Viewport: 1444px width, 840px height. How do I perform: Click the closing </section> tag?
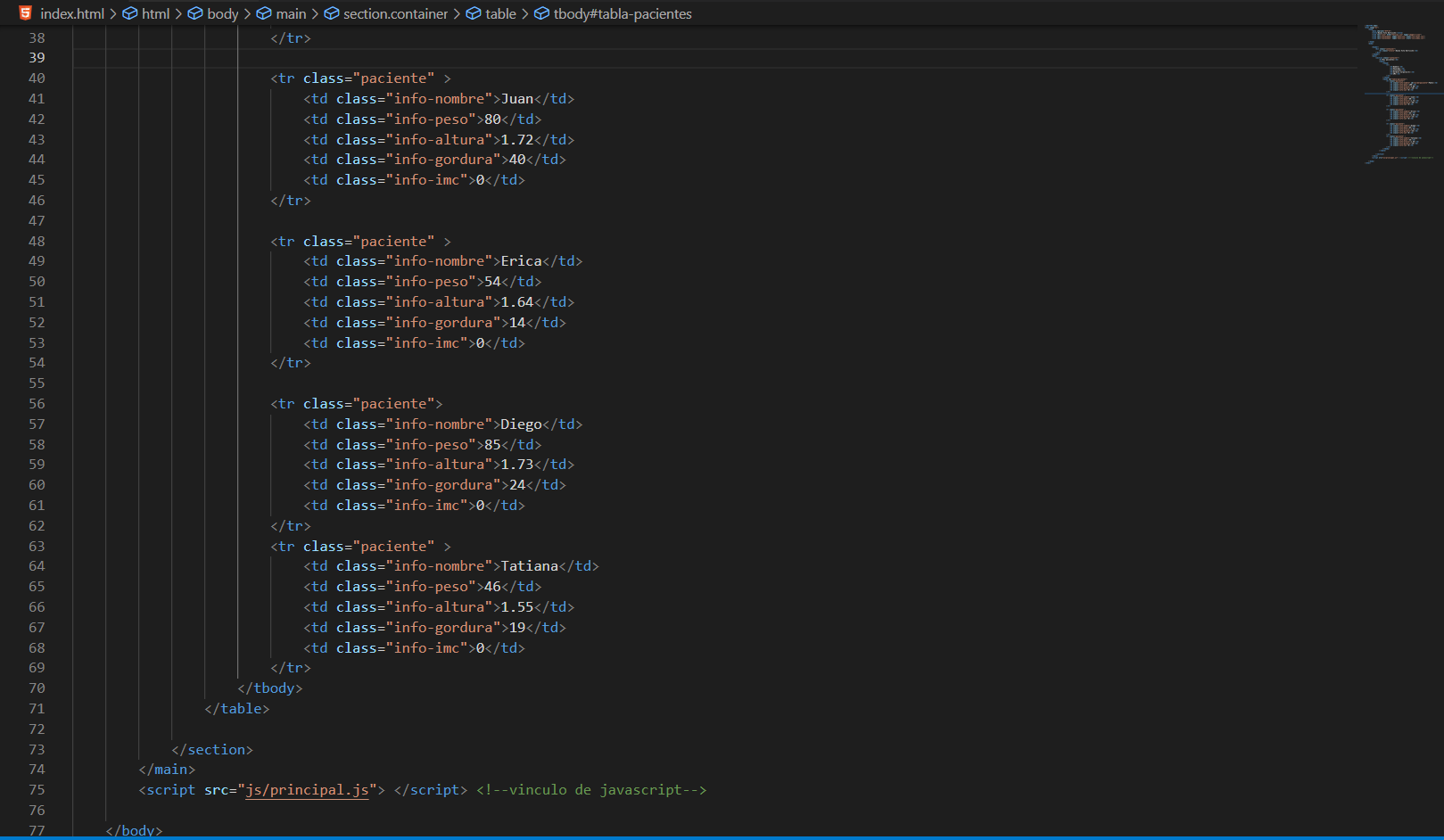point(212,750)
